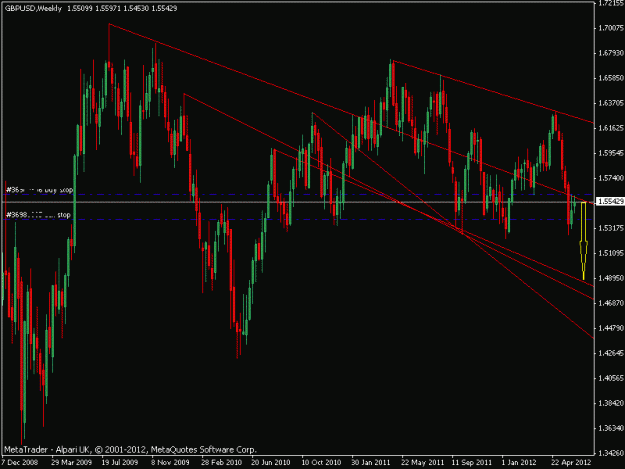Click the header value '1.55971'
The image size is (625, 469).
pyautogui.click(x=108, y=8)
